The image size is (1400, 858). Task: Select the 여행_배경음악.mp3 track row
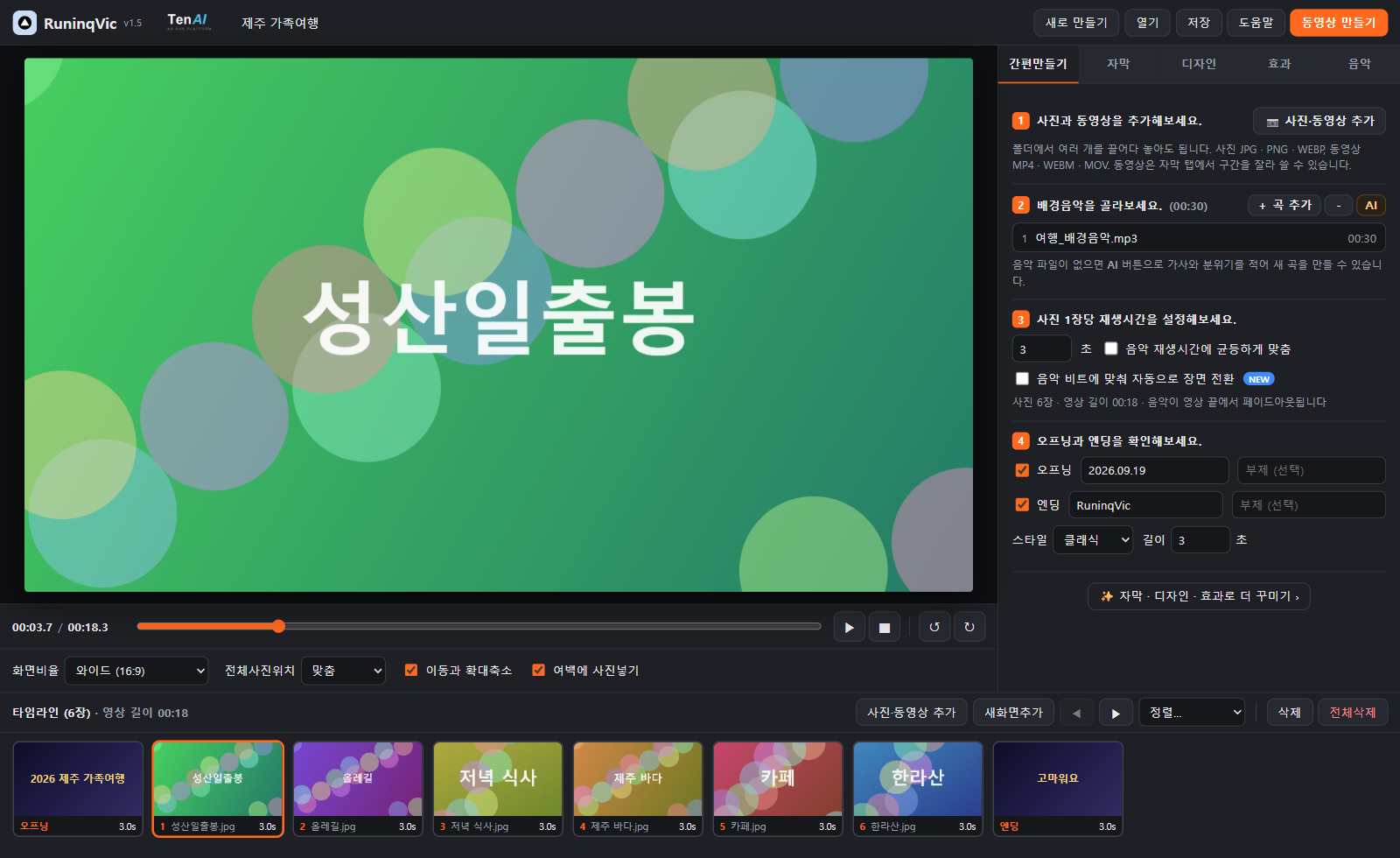point(1199,238)
